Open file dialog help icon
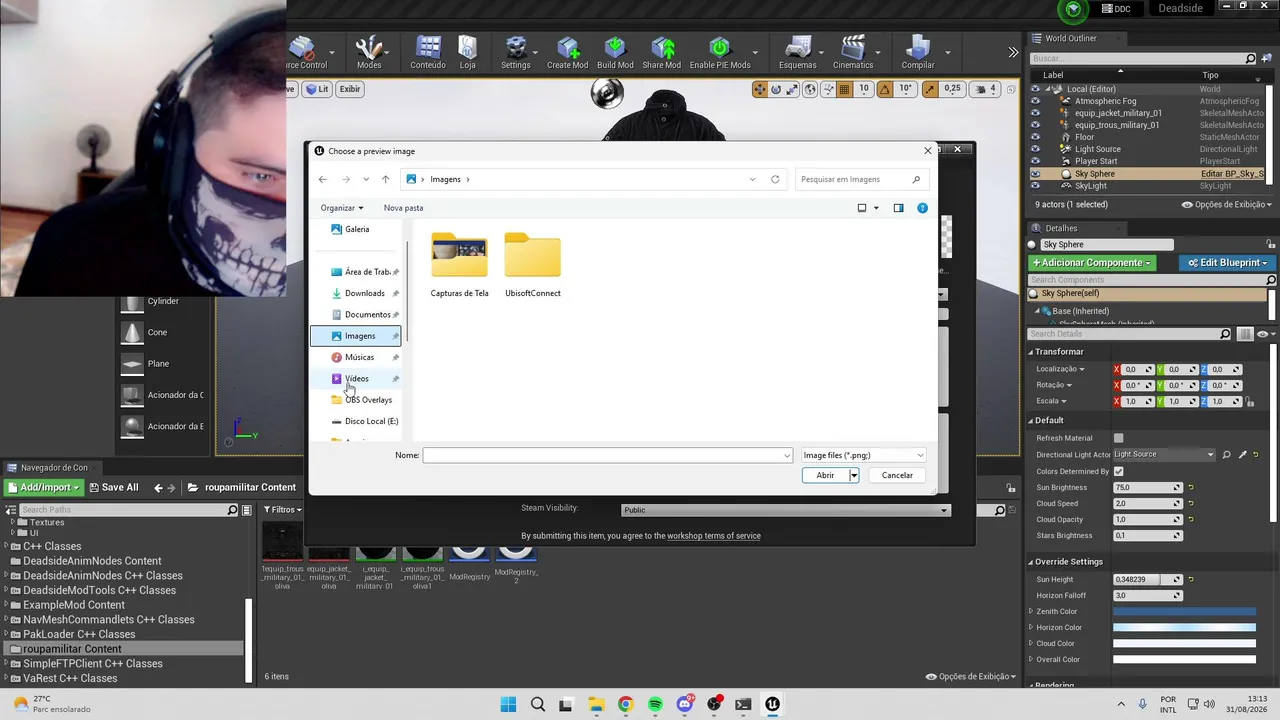 point(922,208)
